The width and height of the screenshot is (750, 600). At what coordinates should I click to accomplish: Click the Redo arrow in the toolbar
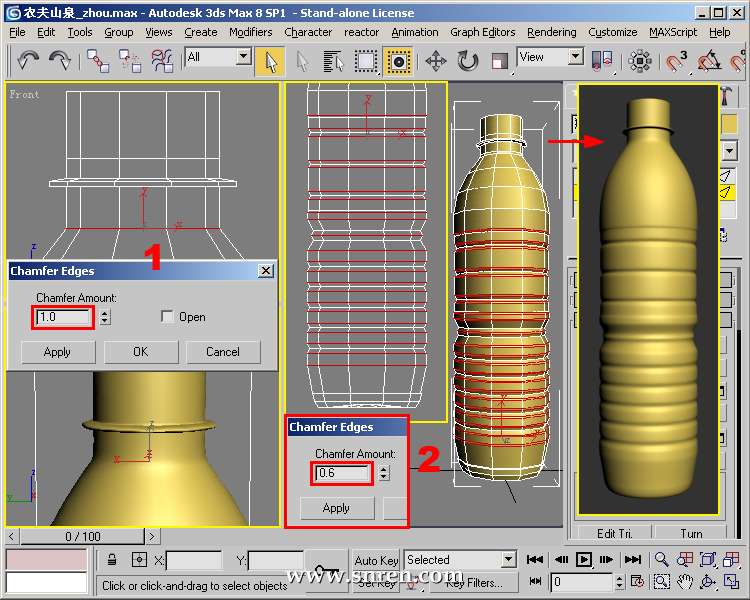tap(60, 61)
